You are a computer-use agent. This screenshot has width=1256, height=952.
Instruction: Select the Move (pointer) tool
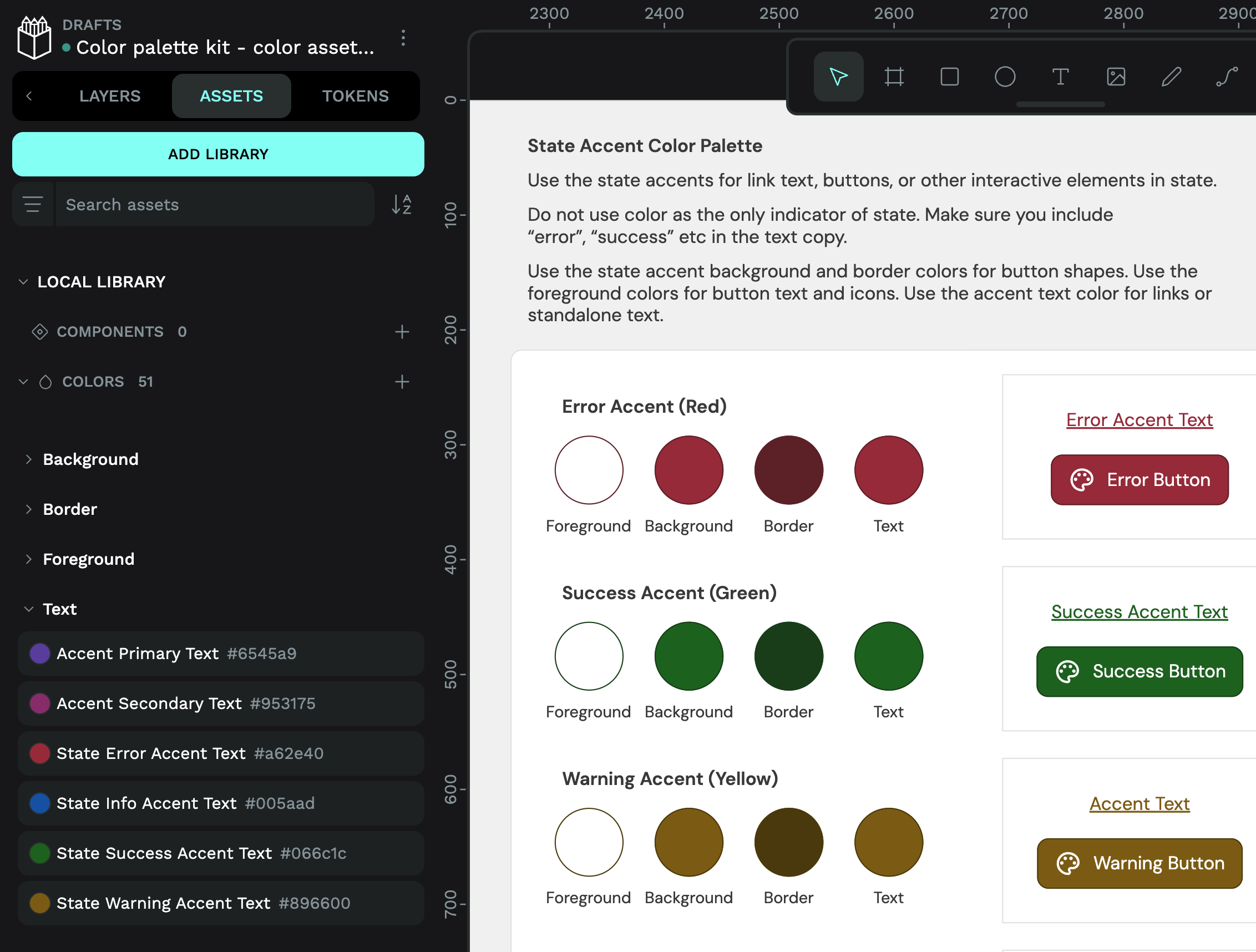[x=838, y=77]
